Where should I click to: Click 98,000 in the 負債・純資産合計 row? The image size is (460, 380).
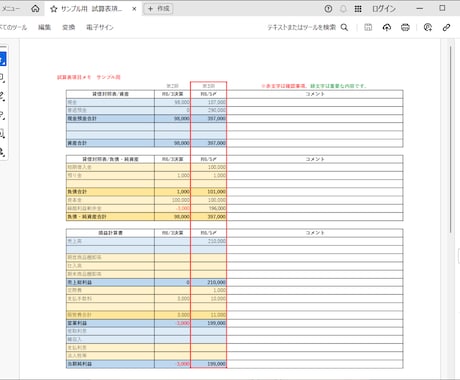coord(182,217)
